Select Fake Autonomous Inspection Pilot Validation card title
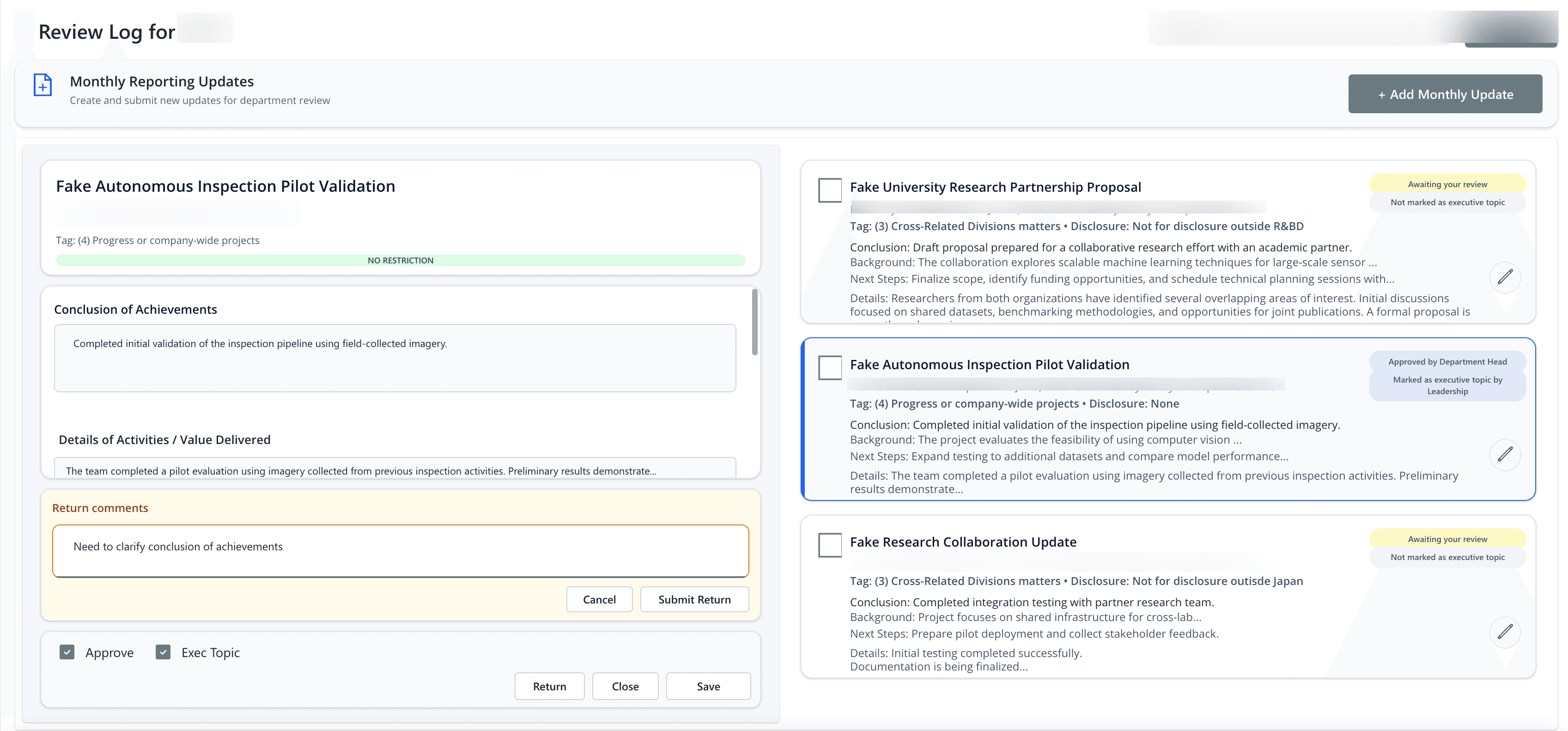Image resolution: width=1568 pixels, height=731 pixels. [989, 365]
